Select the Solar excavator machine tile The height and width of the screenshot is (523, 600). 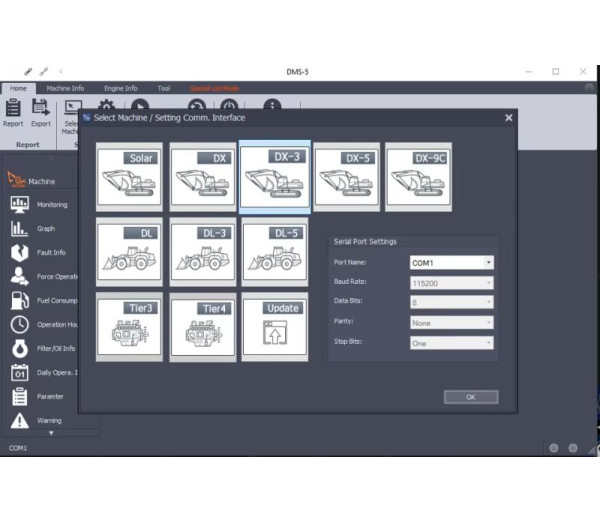(129, 177)
